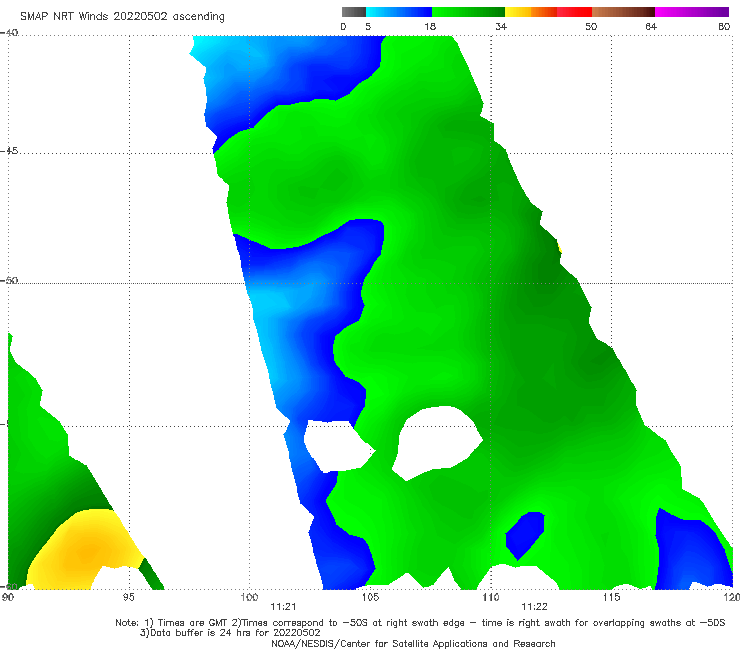Click the longitude label "90"

8,597
